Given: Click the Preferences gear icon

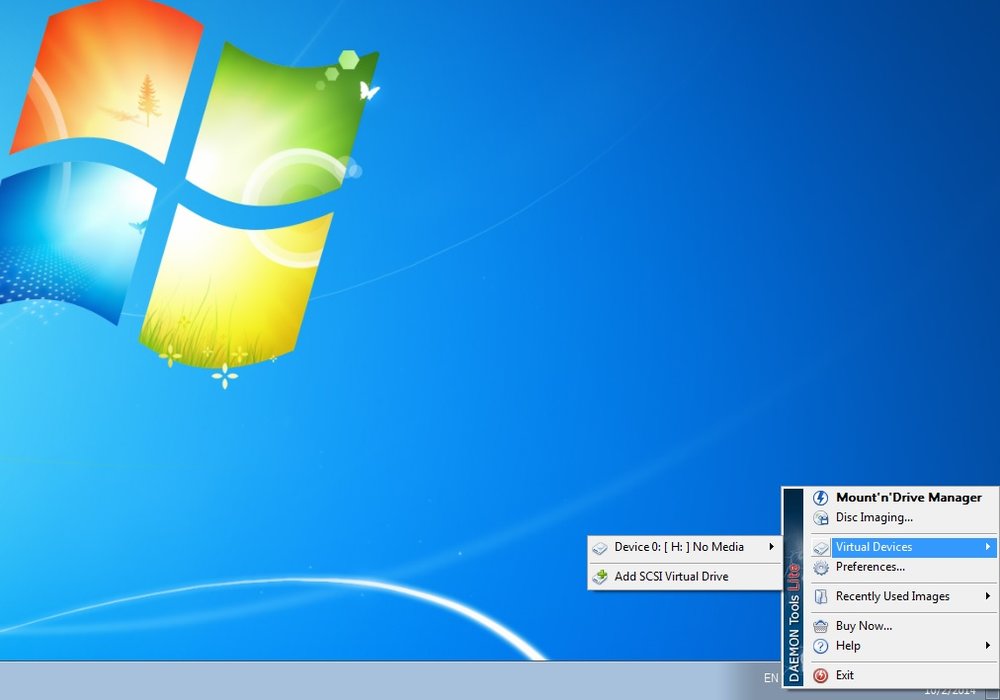Looking at the screenshot, I should [821, 567].
